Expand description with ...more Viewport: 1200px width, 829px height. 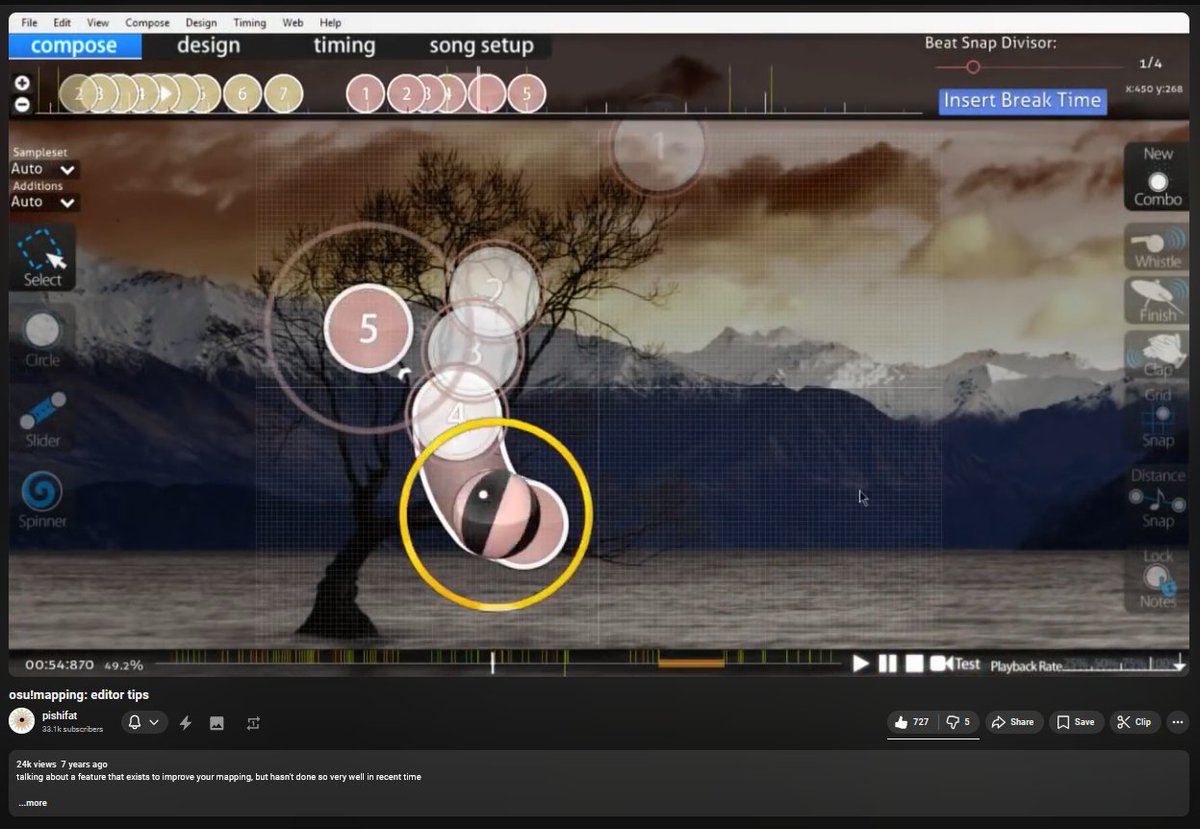point(32,803)
